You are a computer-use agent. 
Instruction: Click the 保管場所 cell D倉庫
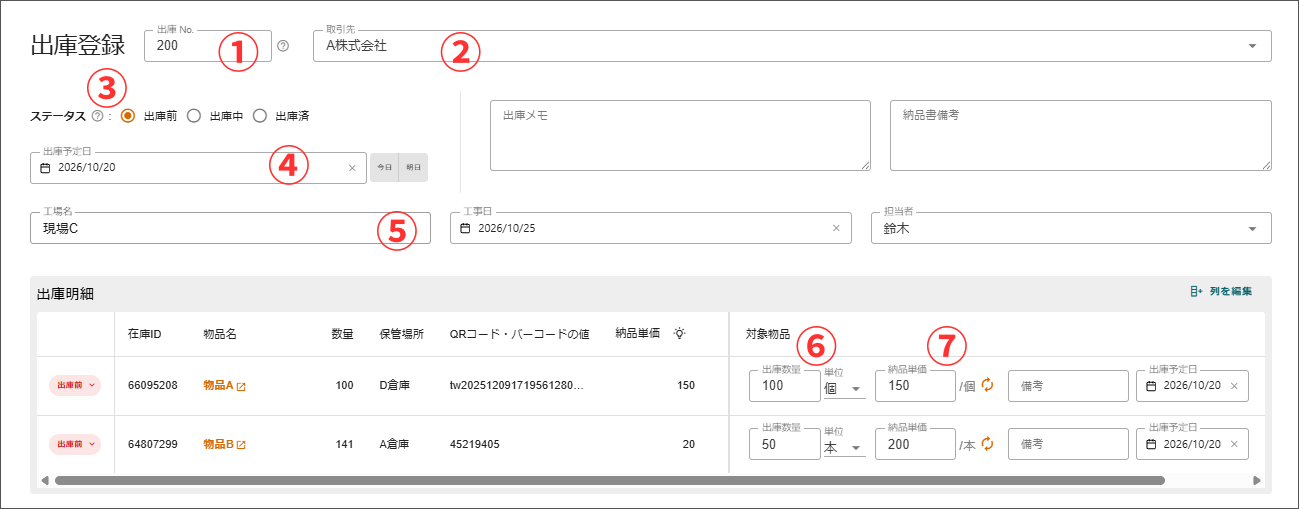click(x=397, y=385)
